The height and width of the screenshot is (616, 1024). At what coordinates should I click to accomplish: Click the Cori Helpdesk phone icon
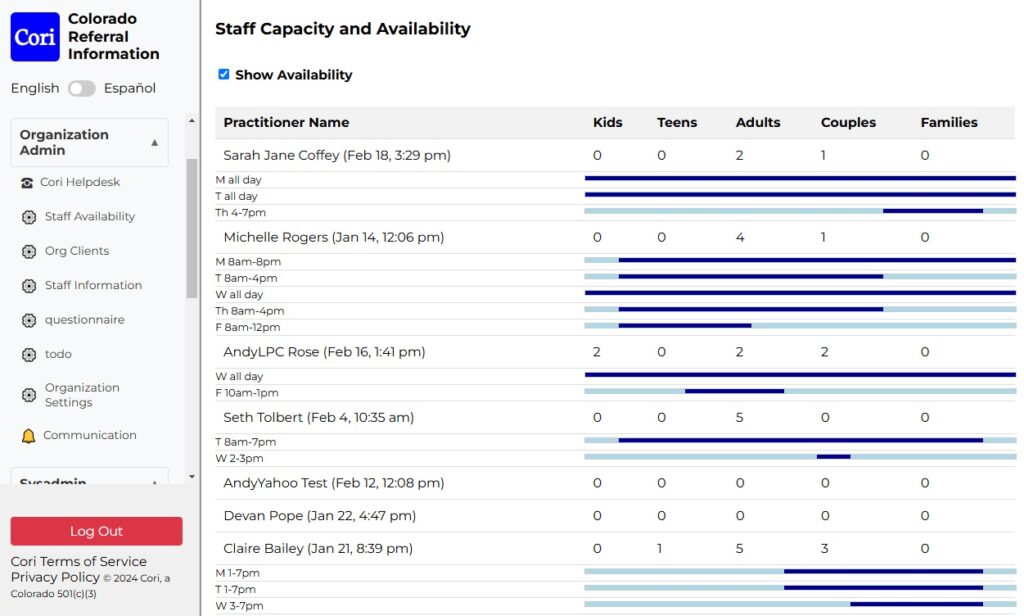pos(27,183)
